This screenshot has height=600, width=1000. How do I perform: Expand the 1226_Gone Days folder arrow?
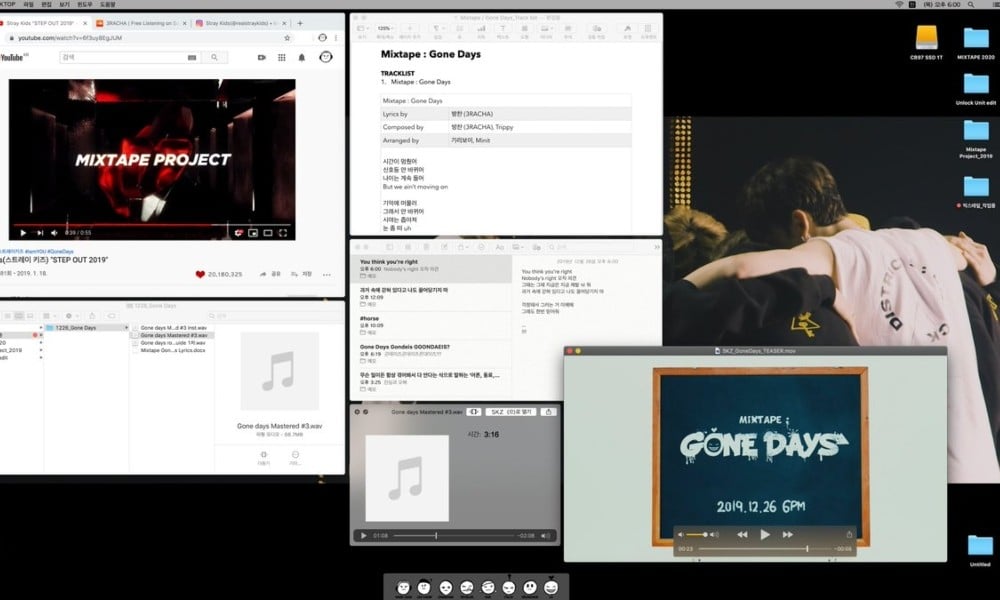pos(126,328)
